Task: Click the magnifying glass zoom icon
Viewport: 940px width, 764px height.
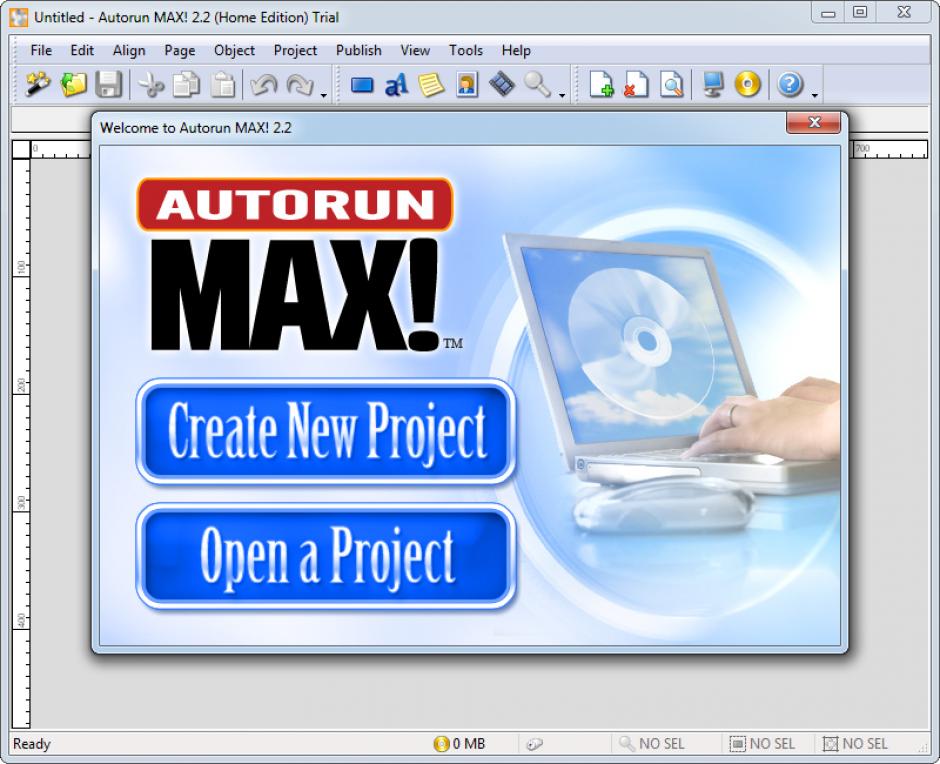Action: pyautogui.click(x=537, y=84)
